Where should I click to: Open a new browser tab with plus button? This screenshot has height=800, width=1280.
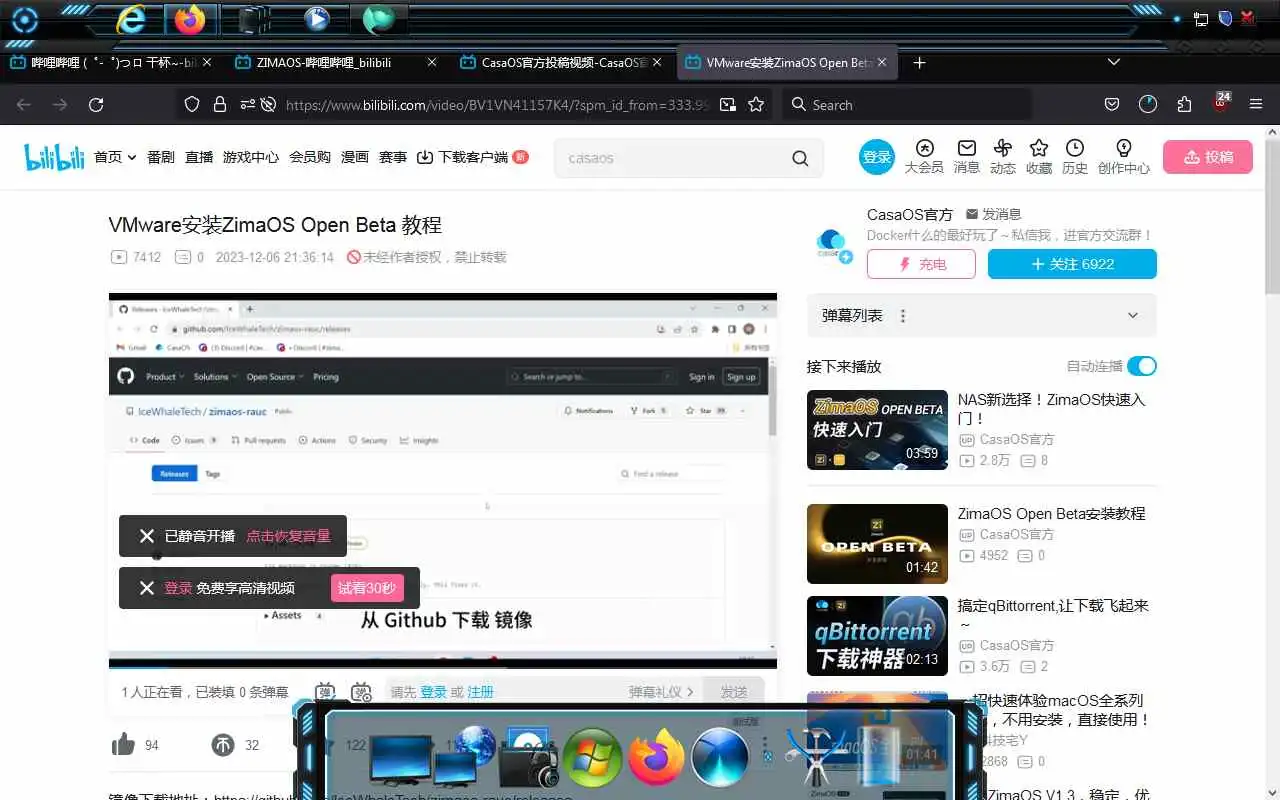[x=920, y=62]
